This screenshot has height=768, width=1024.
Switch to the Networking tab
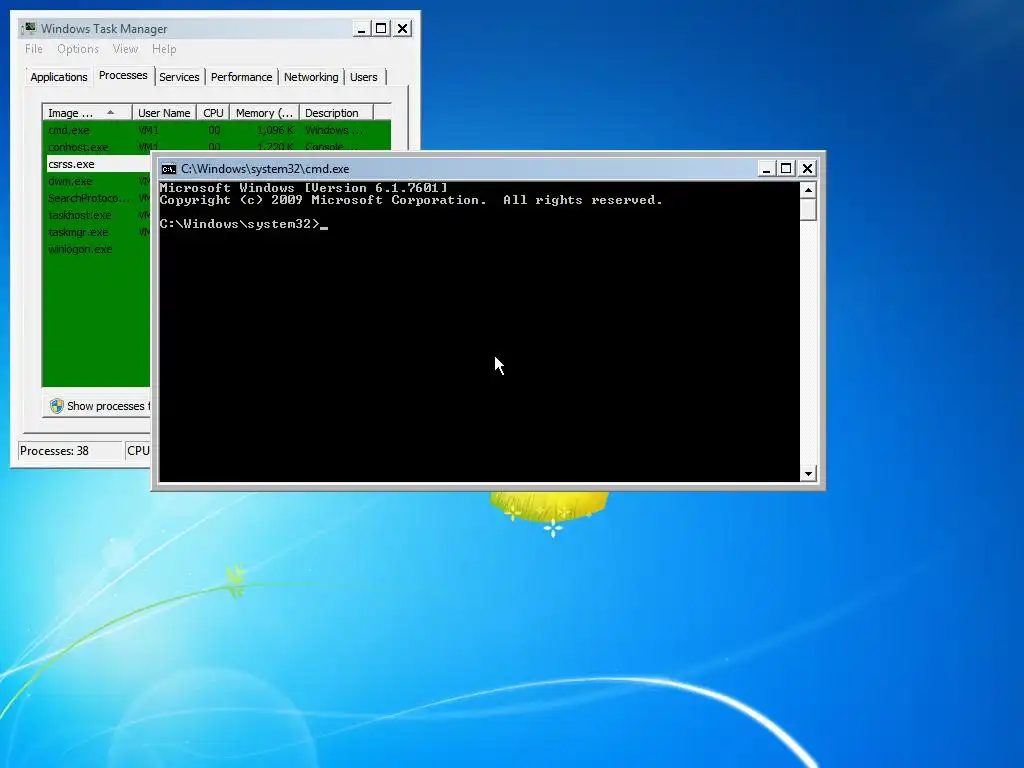(311, 77)
